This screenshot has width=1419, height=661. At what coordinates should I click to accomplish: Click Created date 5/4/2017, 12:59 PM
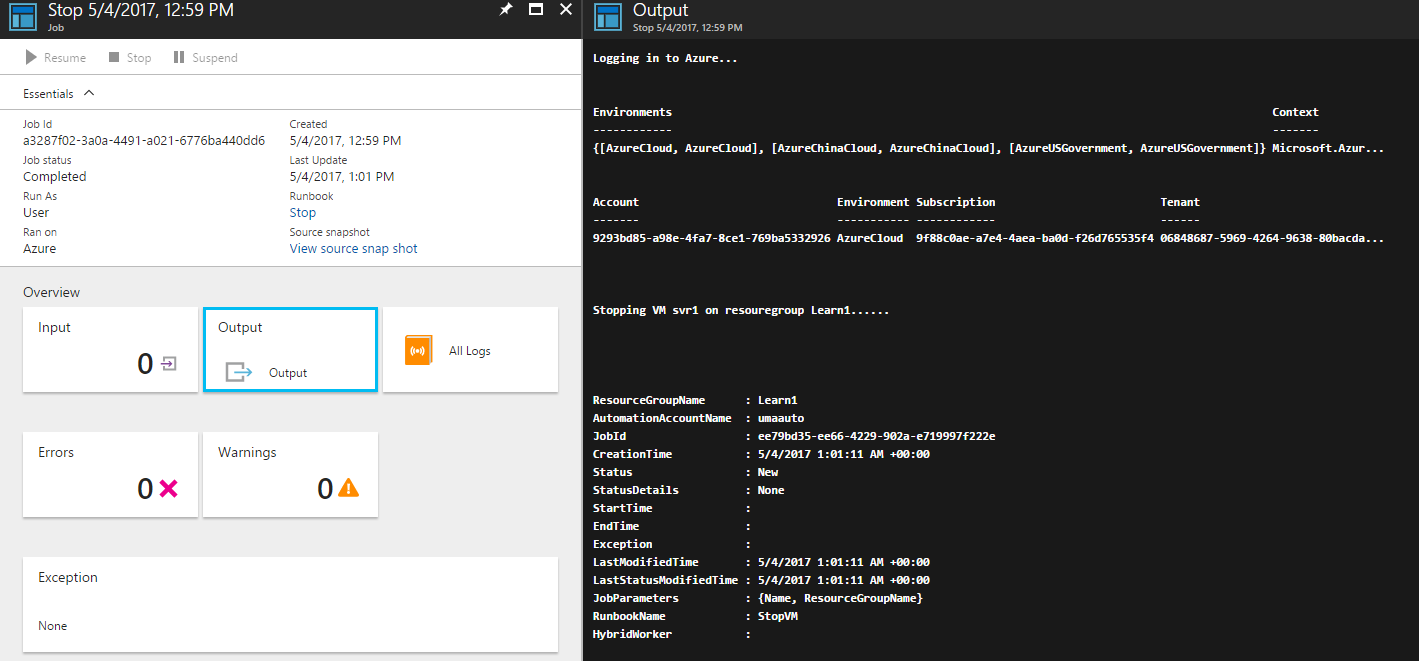345,141
